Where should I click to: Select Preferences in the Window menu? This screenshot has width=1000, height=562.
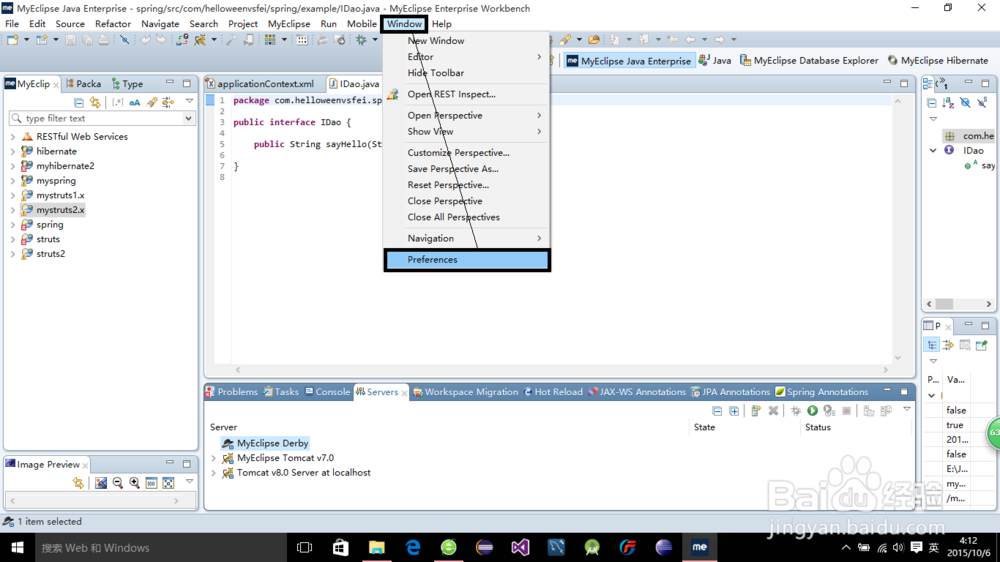pyautogui.click(x=467, y=260)
